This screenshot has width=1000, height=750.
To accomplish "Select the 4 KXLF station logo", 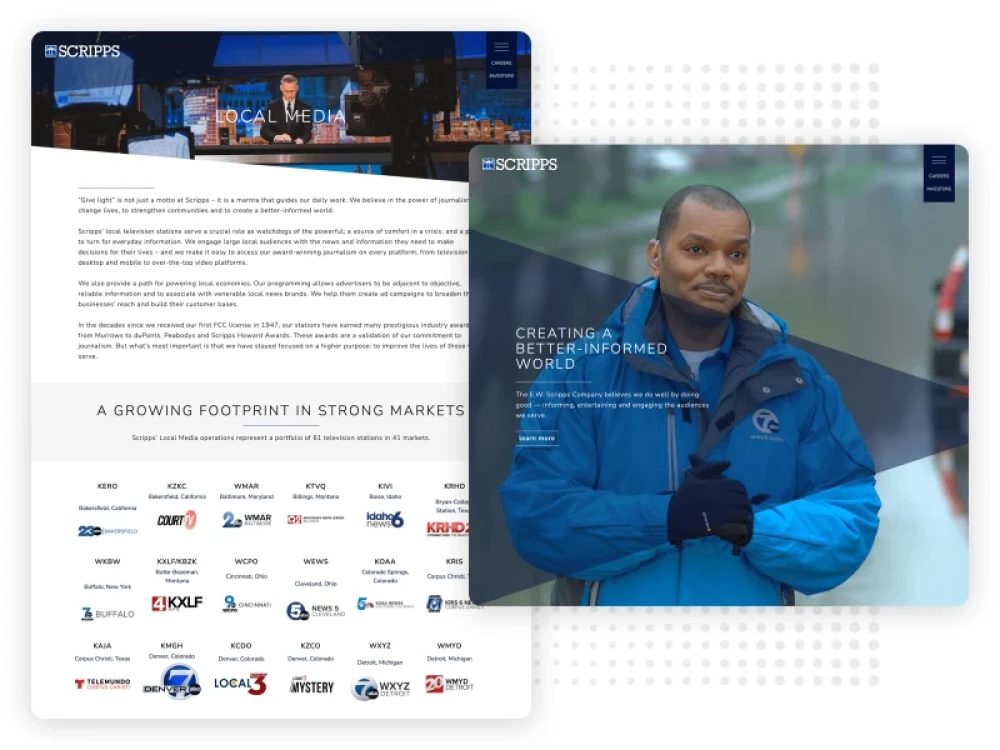I will click(x=177, y=603).
